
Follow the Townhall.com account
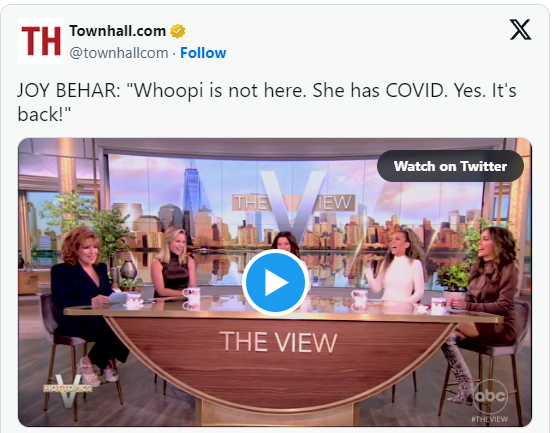[203, 53]
